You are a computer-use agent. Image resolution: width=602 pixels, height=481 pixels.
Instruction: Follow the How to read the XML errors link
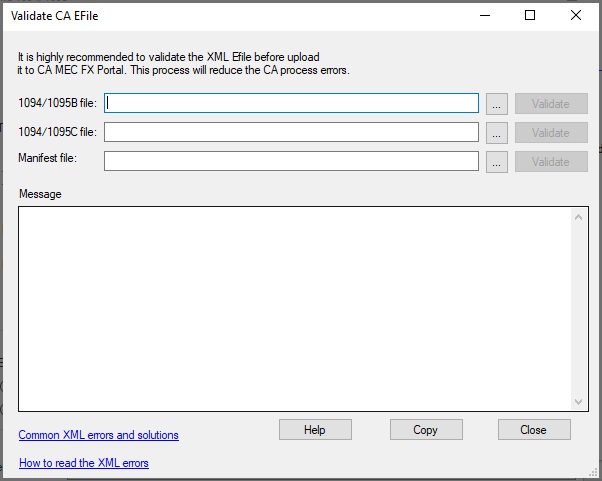[x=84, y=463]
